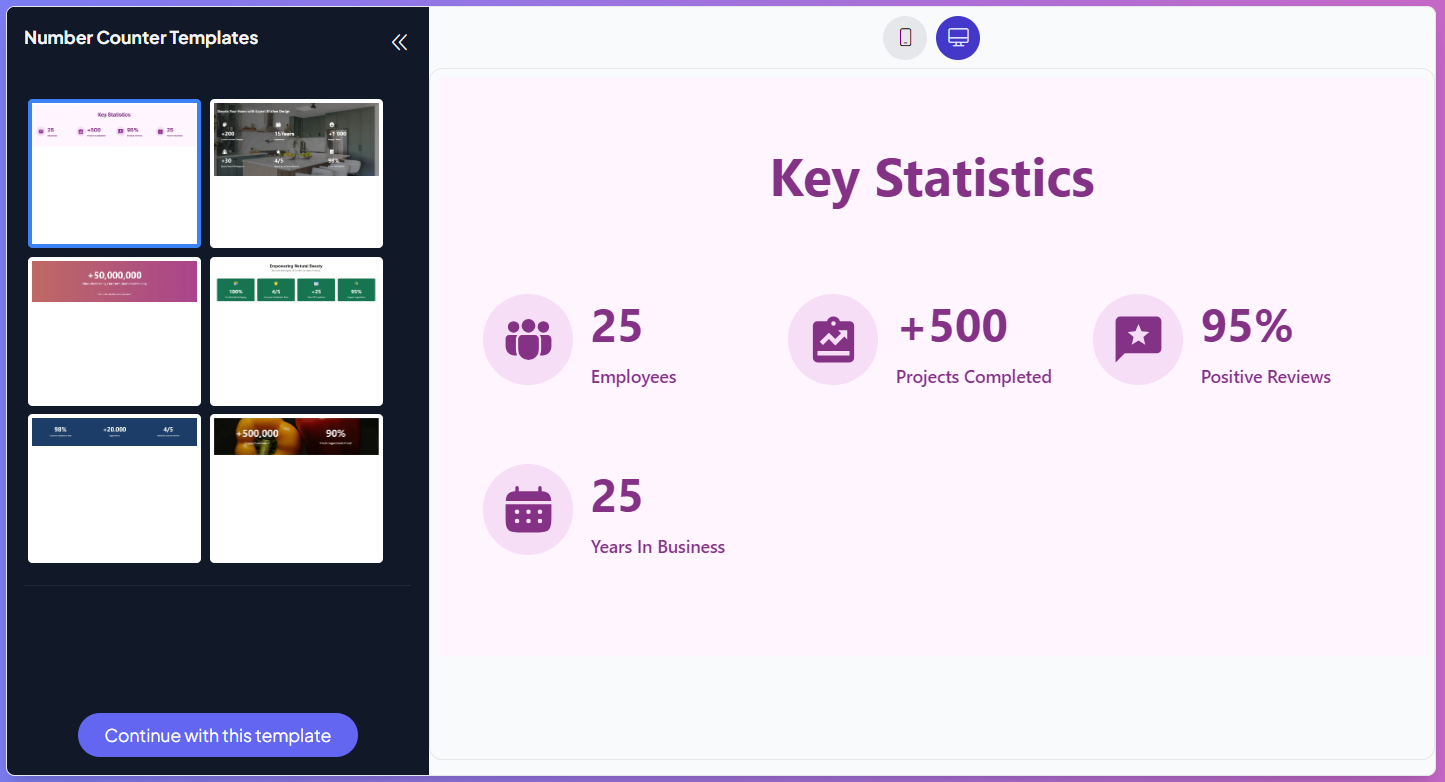Screen dimensions: 1445x782
Task: Click the Employees group-of-people icon
Action: tap(527, 340)
